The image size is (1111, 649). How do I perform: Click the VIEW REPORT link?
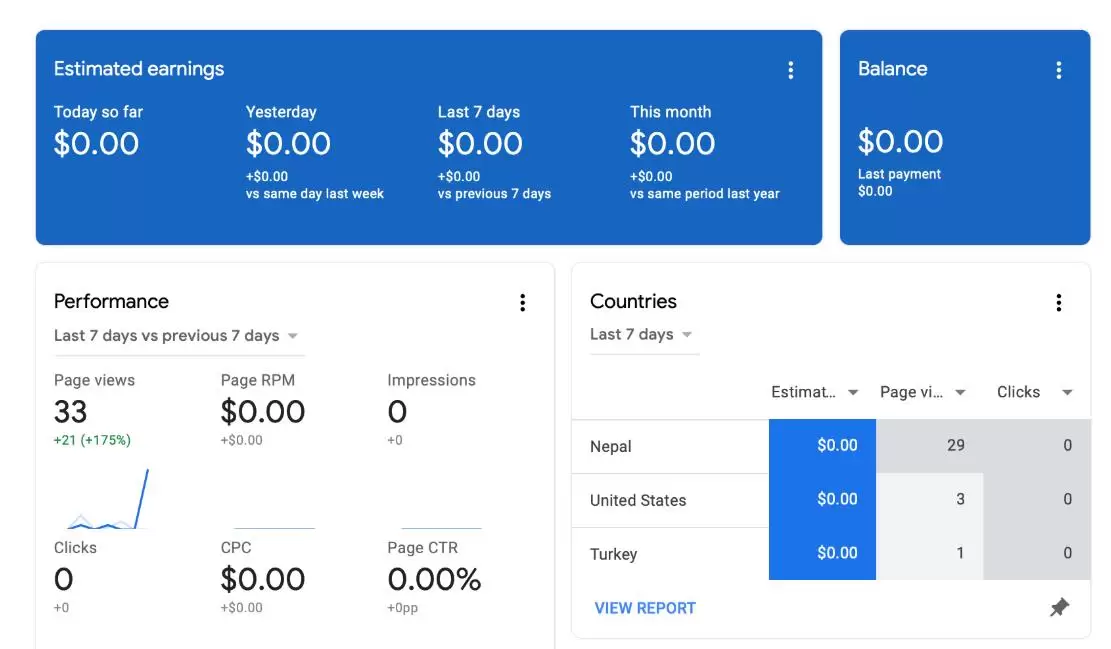coord(645,608)
